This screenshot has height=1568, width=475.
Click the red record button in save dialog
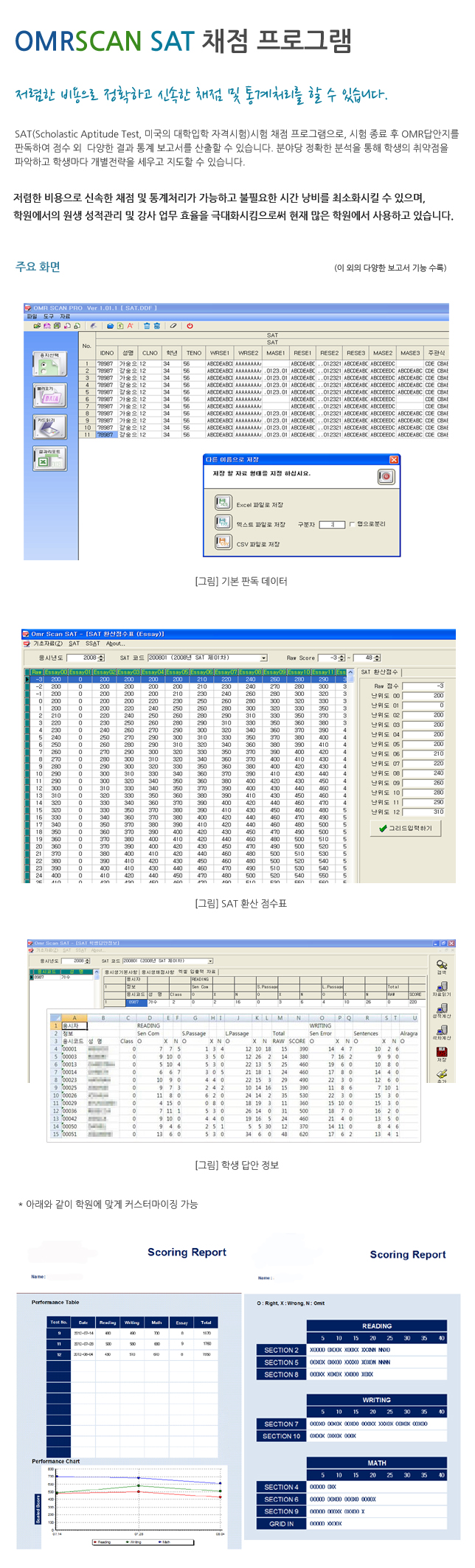[386, 477]
